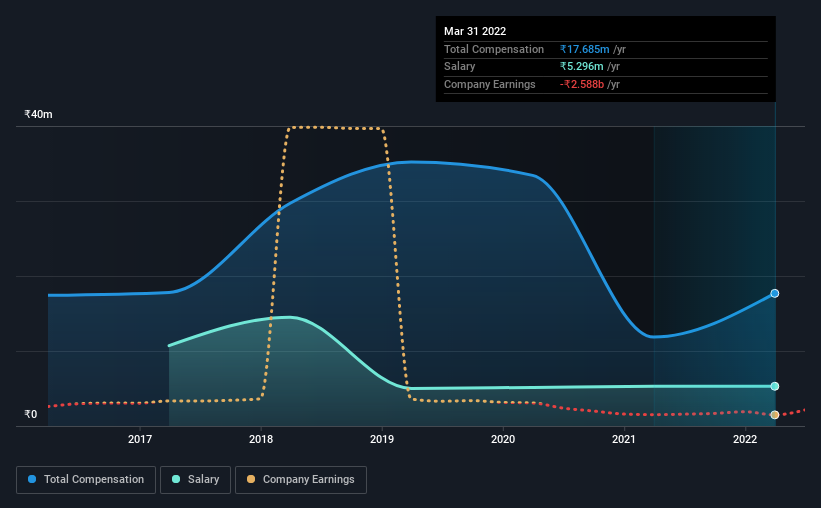Click the ₹5.296m salary value
821x508 pixels.
click(x=581, y=67)
